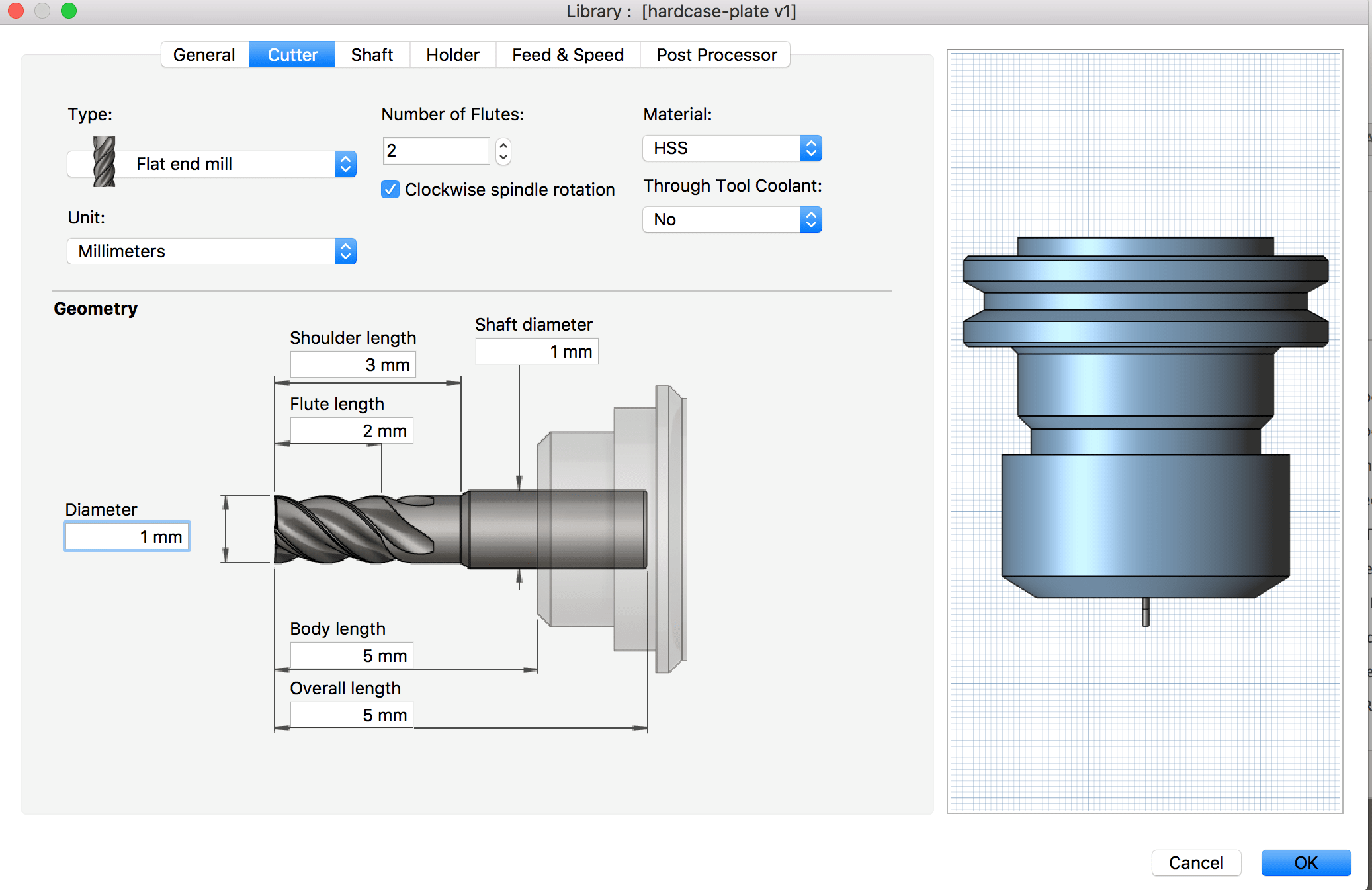Click the end mill geometry illustration

click(x=460, y=529)
